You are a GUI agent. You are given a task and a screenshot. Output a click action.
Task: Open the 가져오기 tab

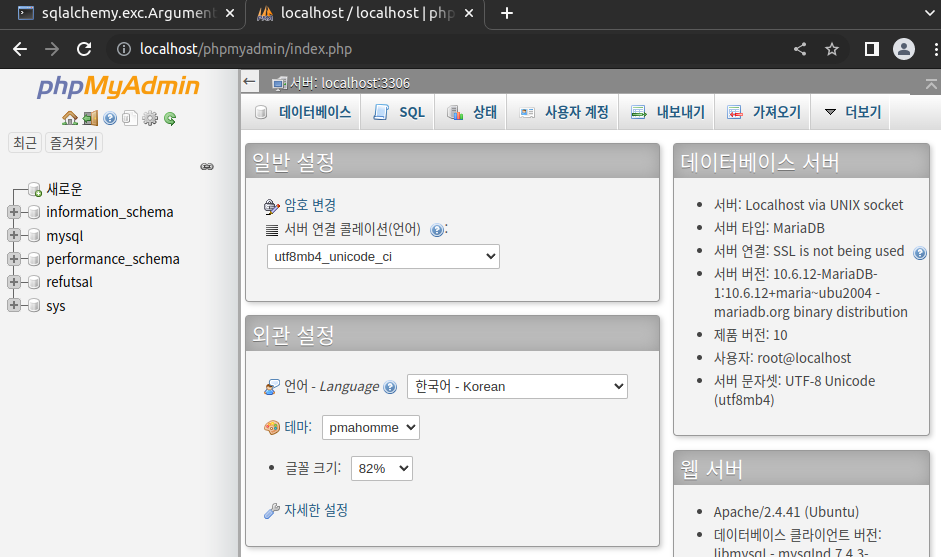tap(763, 112)
